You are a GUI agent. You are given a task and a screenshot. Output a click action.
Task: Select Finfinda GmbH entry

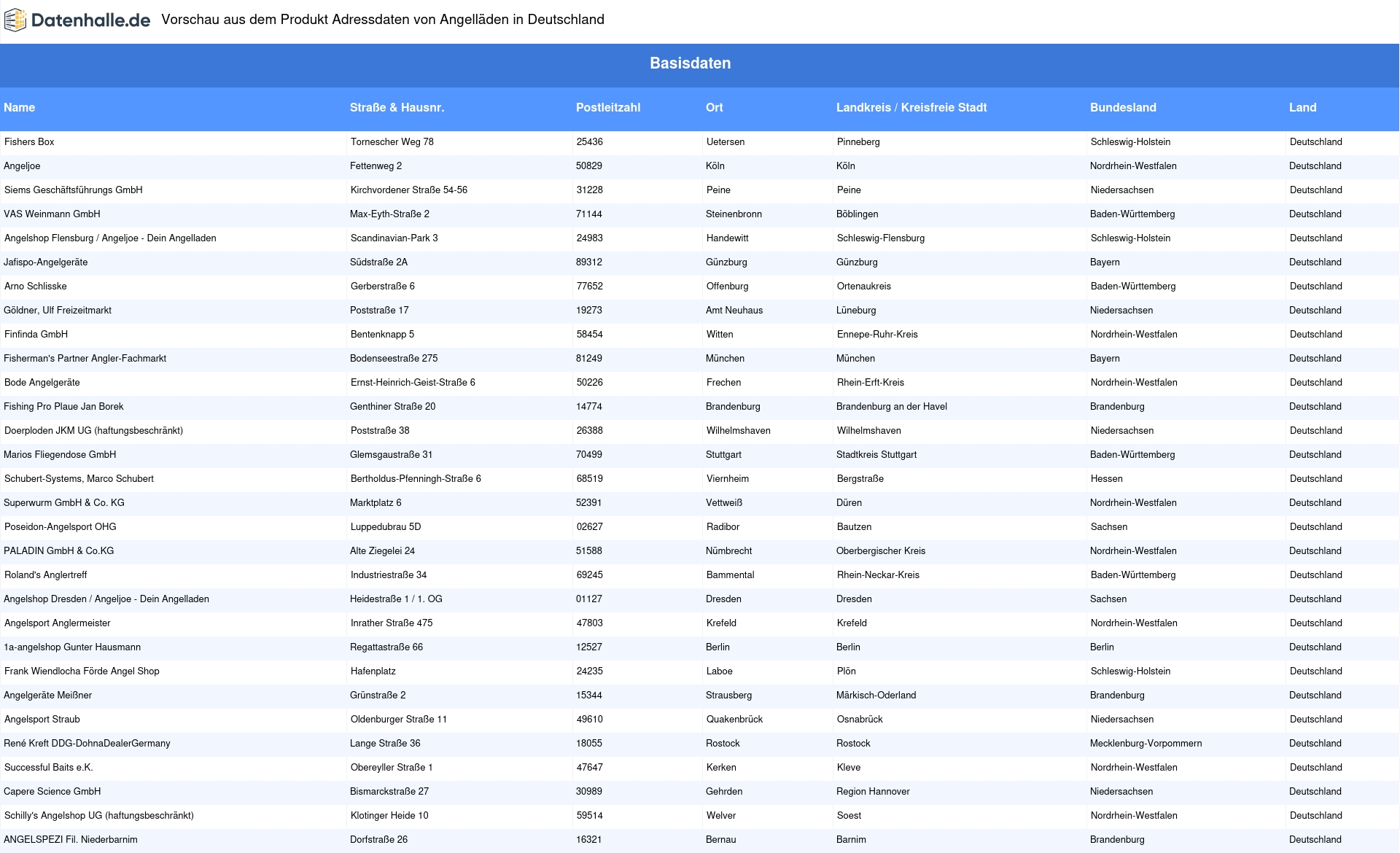[36, 335]
